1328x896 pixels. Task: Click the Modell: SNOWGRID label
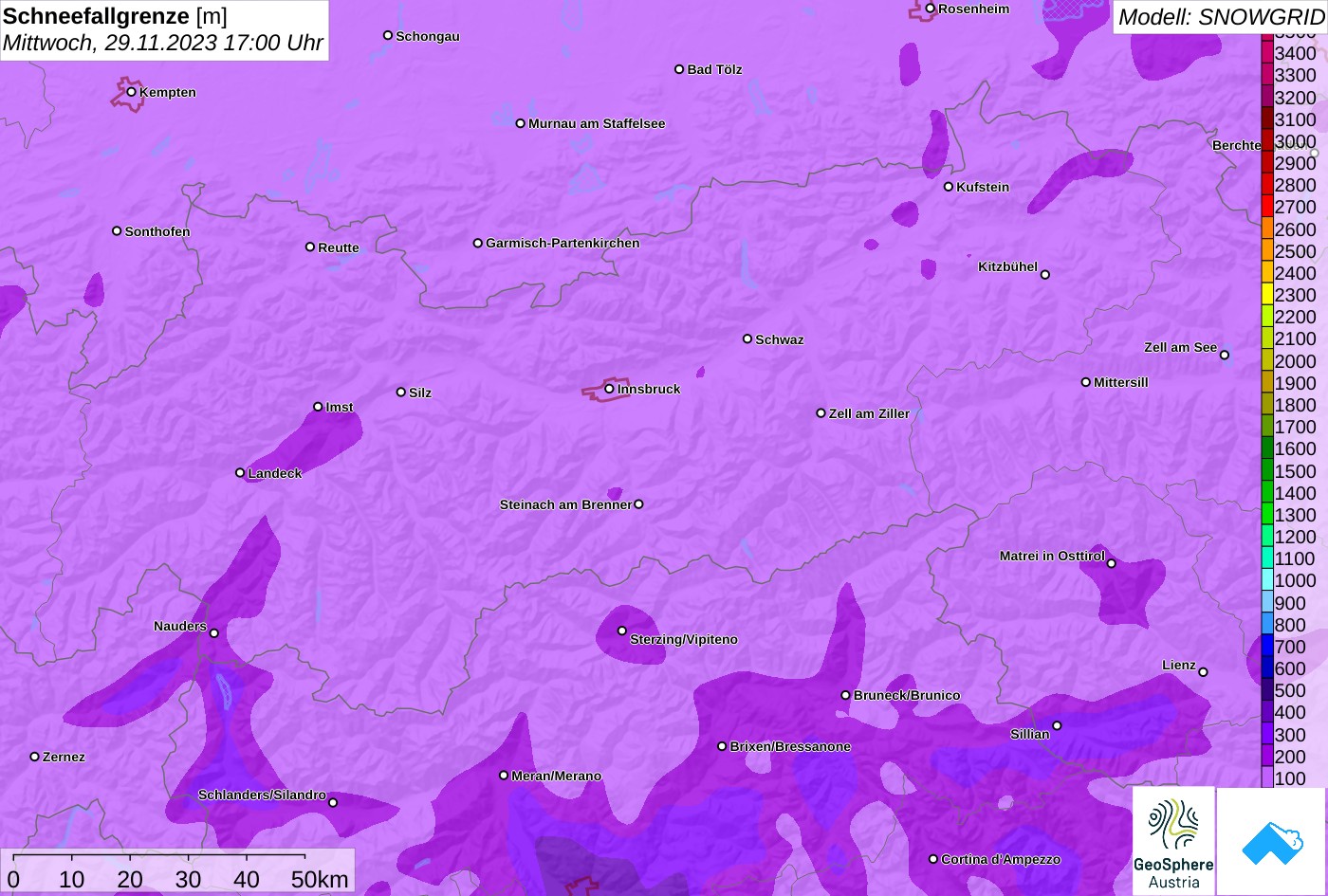coord(1221,16)
